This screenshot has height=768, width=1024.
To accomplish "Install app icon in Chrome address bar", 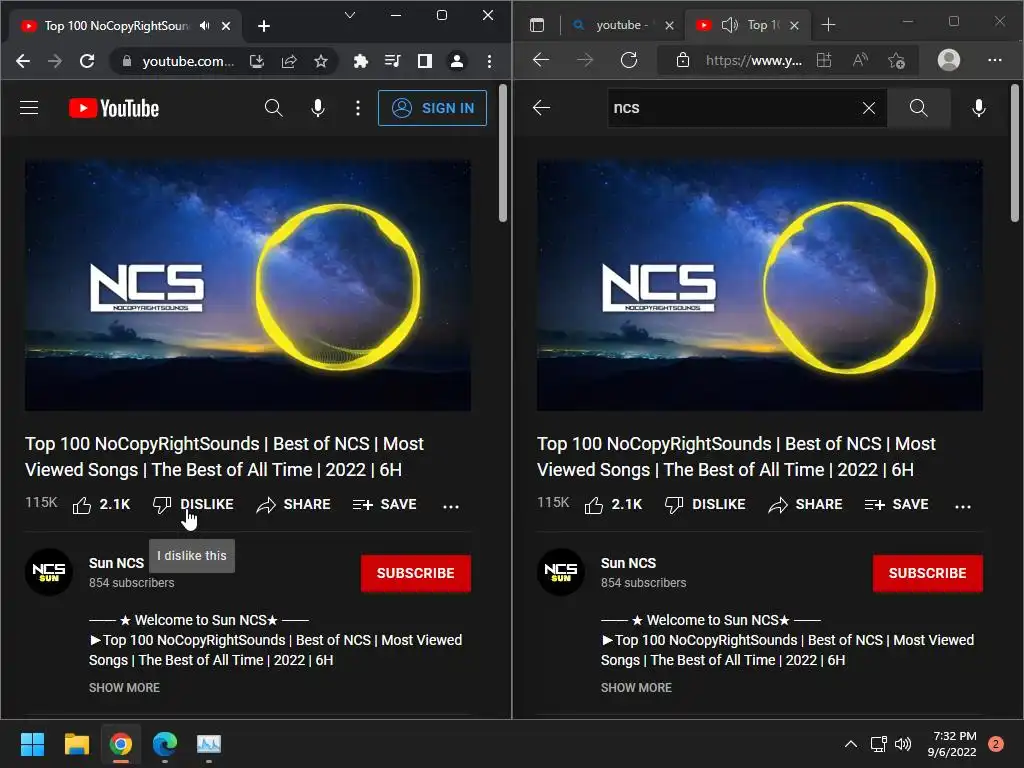I will (257, 61).
